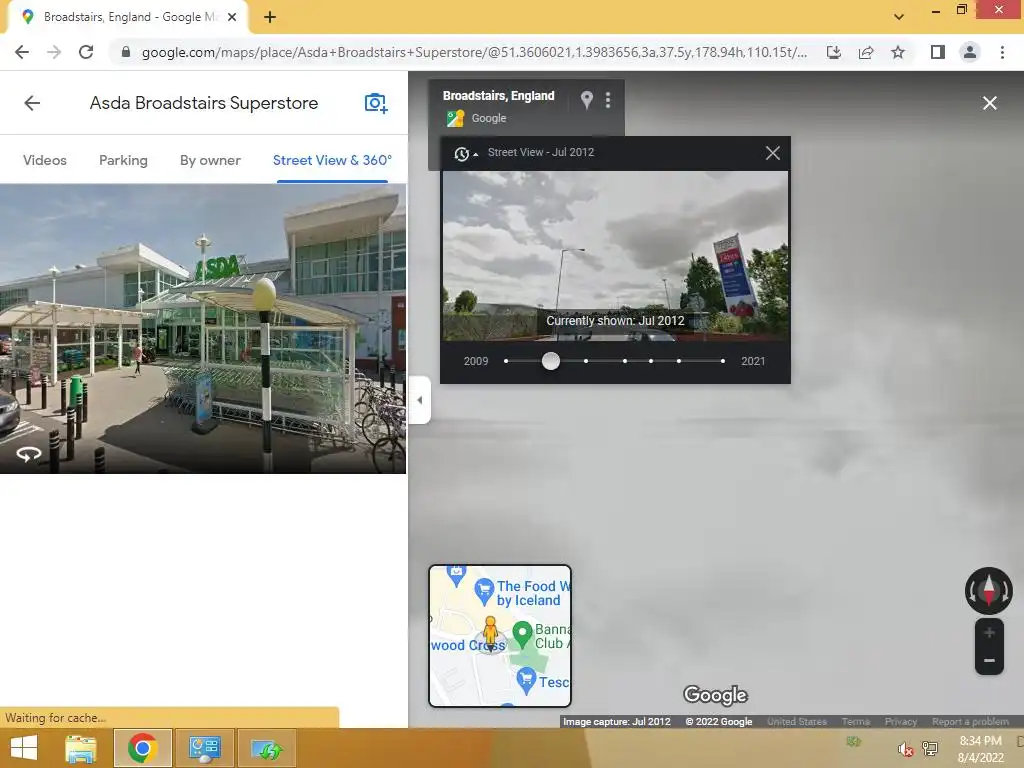The height and width of the screenshot is (768, 1024).
Task: Bookmark this page with the star icon
Action: tap(898, 52)
